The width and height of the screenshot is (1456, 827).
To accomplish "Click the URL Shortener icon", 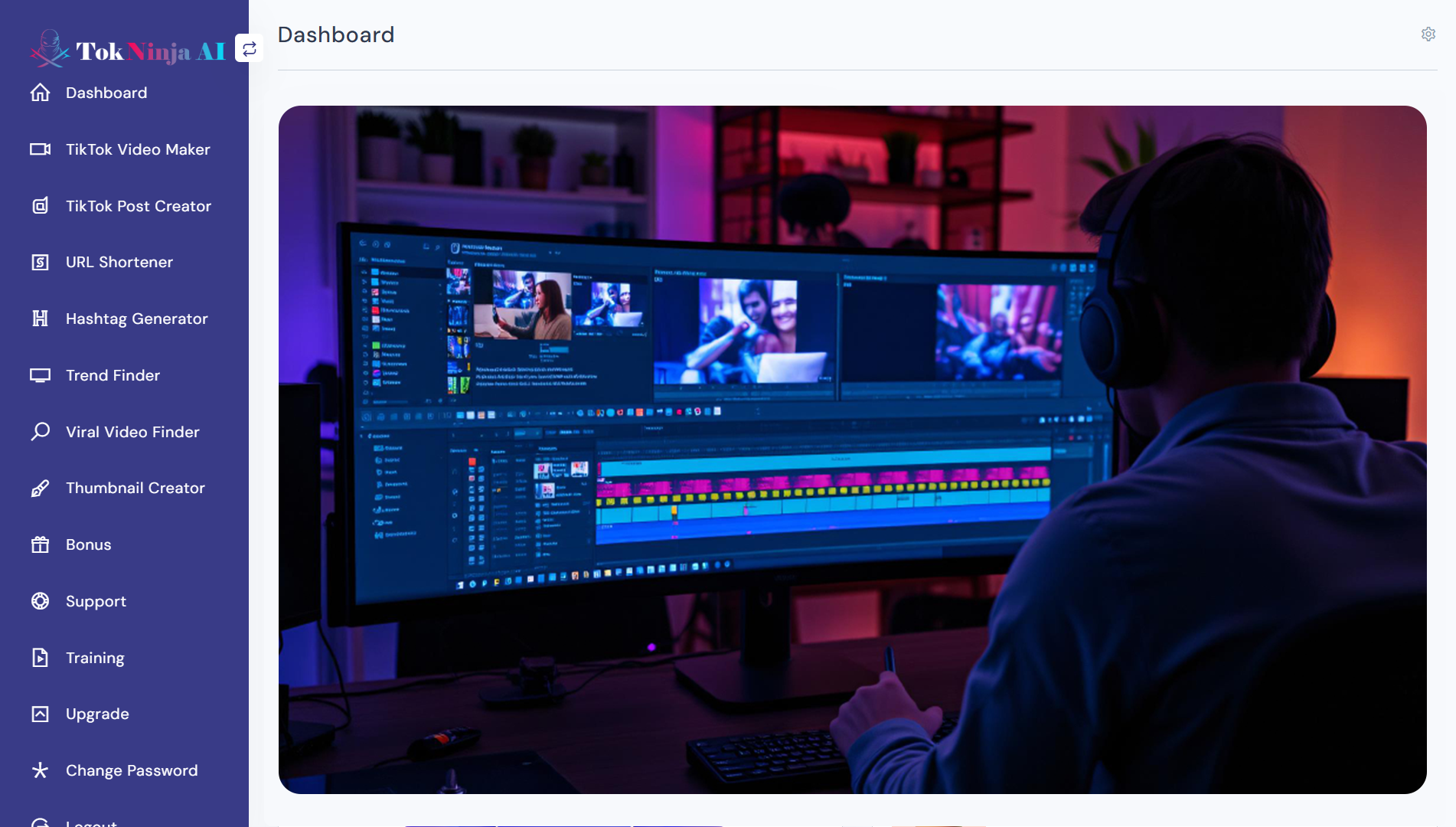I will [x=40, y=263].
